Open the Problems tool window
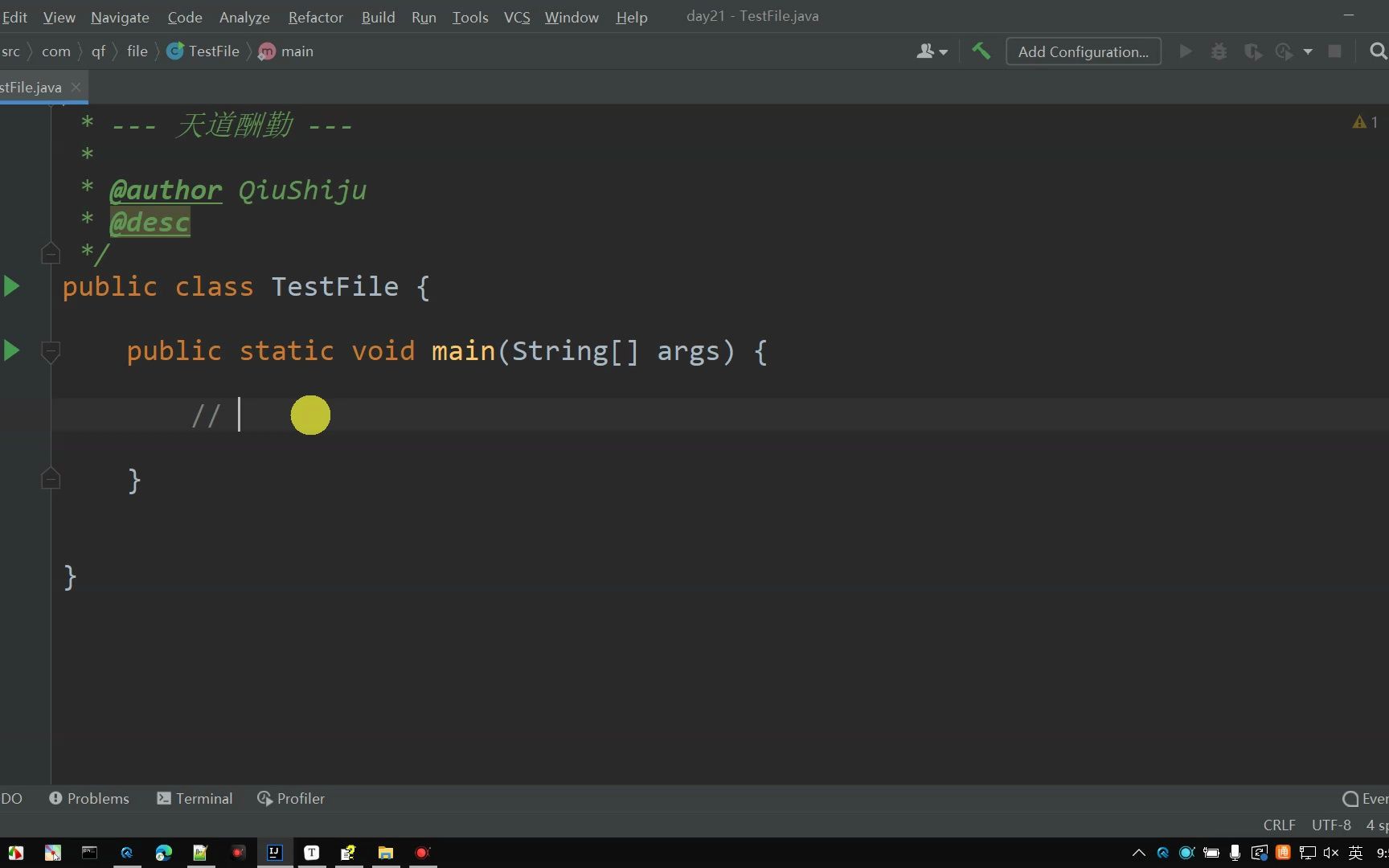1389x868 pixels. coord(89,798)
